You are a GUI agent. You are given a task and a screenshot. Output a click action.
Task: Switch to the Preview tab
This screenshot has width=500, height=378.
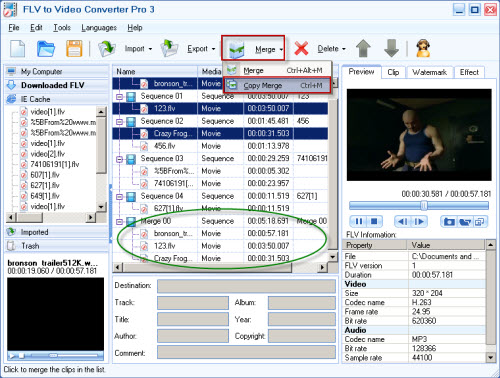click(x=361, y=72)
